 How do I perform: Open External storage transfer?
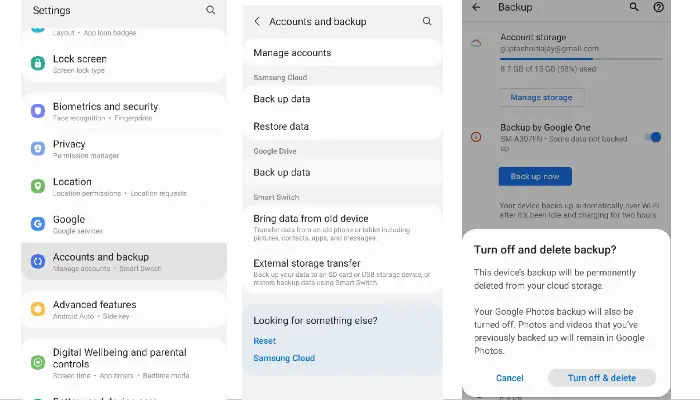(342, 272)
